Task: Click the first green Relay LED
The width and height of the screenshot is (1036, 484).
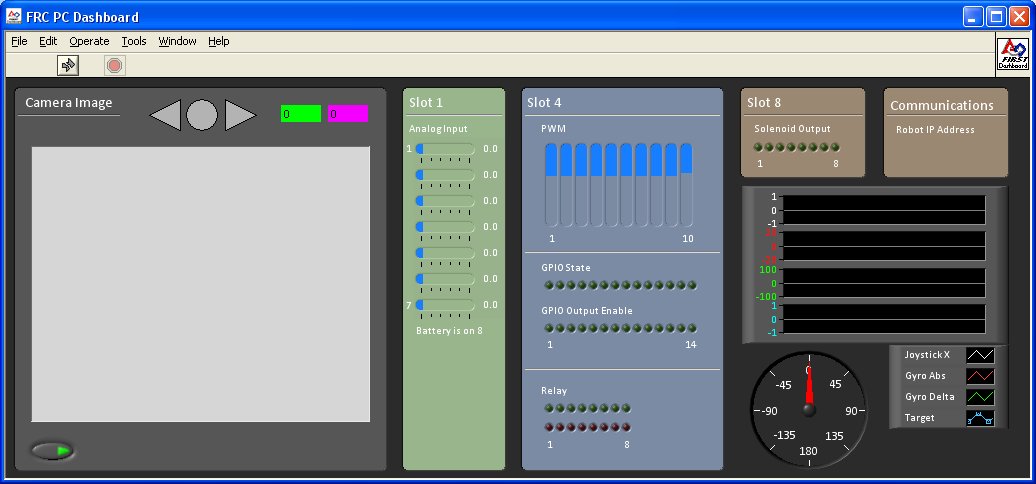Action: [548, 408]
